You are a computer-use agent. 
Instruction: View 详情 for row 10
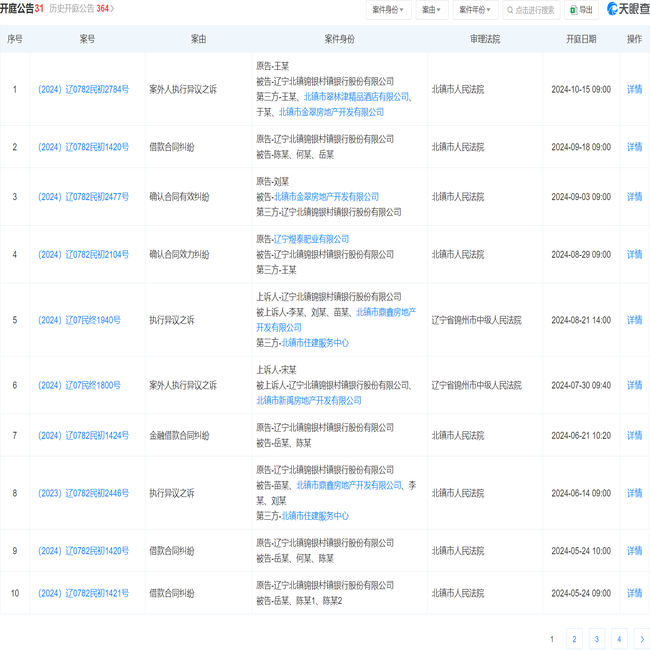point(634,593)
